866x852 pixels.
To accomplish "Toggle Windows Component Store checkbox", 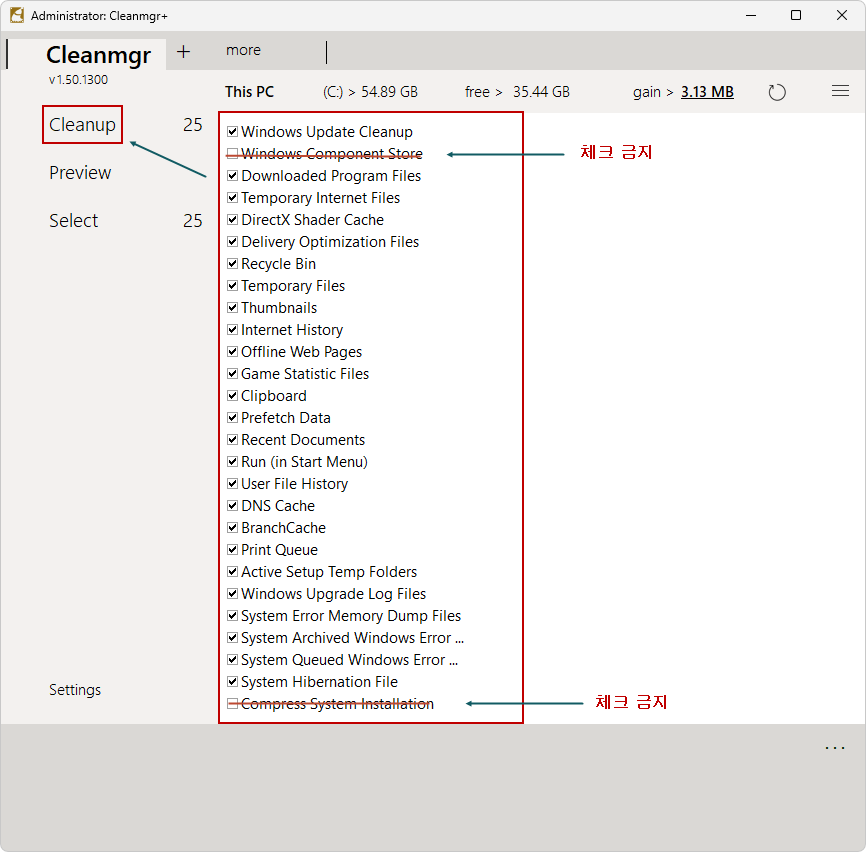I will 233,154.
